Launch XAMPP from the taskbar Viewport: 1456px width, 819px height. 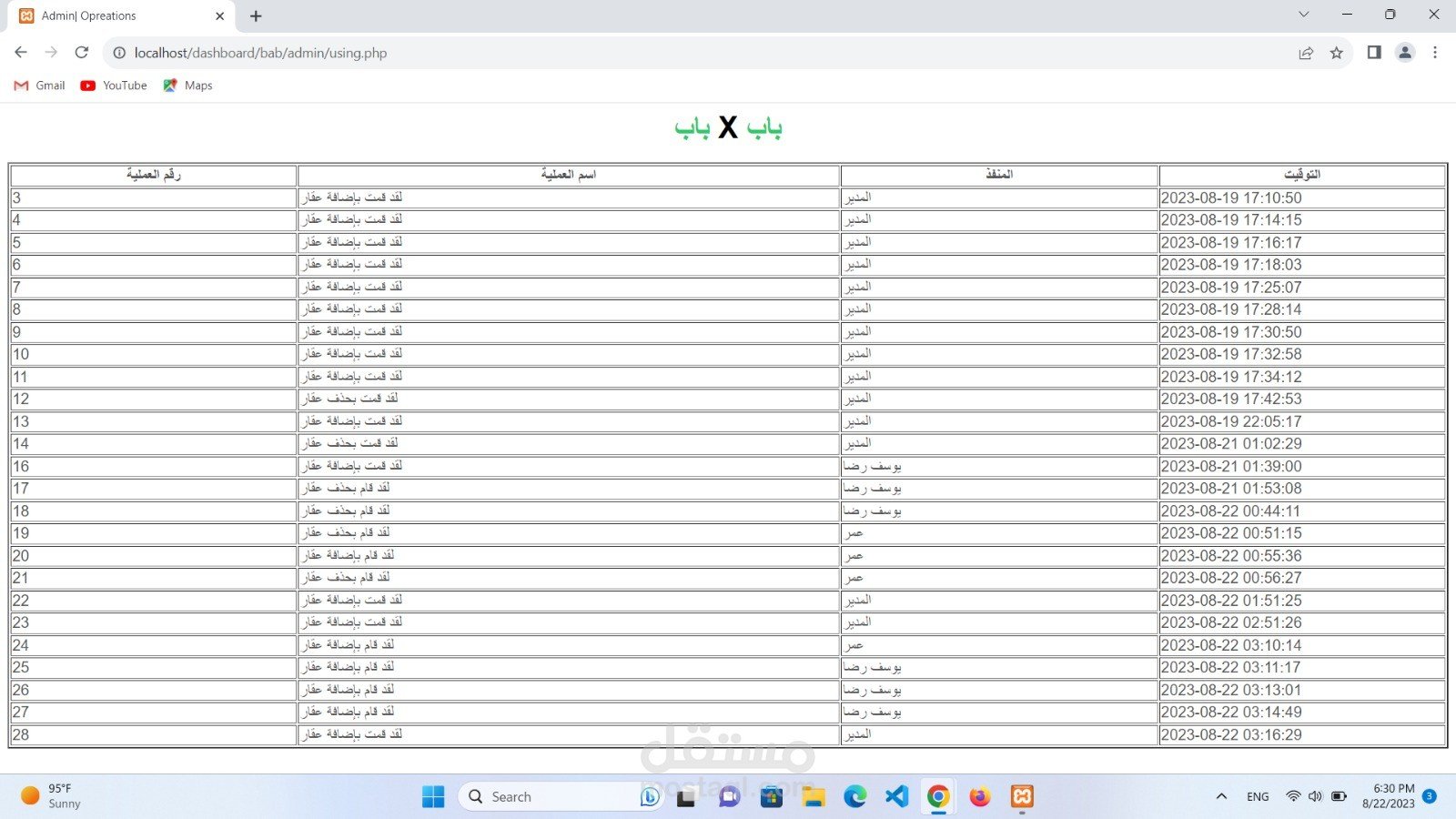click(x=1022, y=796)
